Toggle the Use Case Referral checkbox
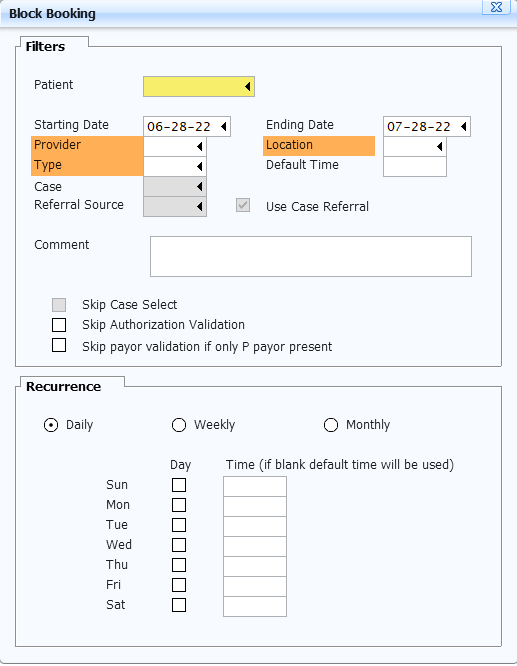The height and width of the screenshot is (666, 517). pyautogui.click(x=243, y=205)
